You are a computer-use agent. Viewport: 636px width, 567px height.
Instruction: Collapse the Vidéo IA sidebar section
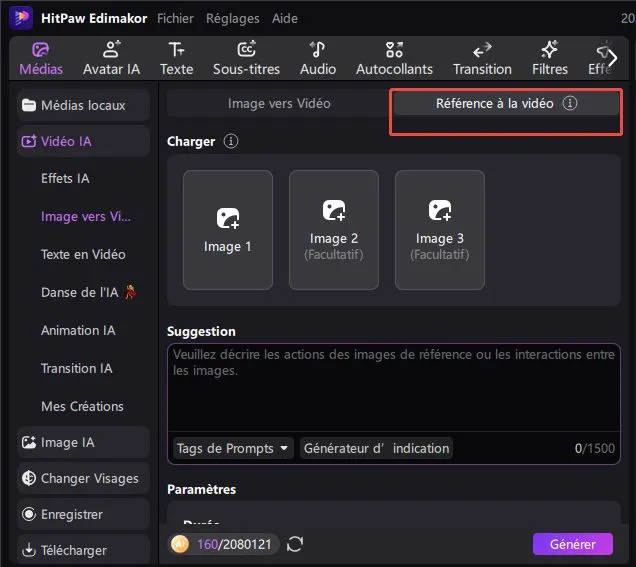pos(83,141)
